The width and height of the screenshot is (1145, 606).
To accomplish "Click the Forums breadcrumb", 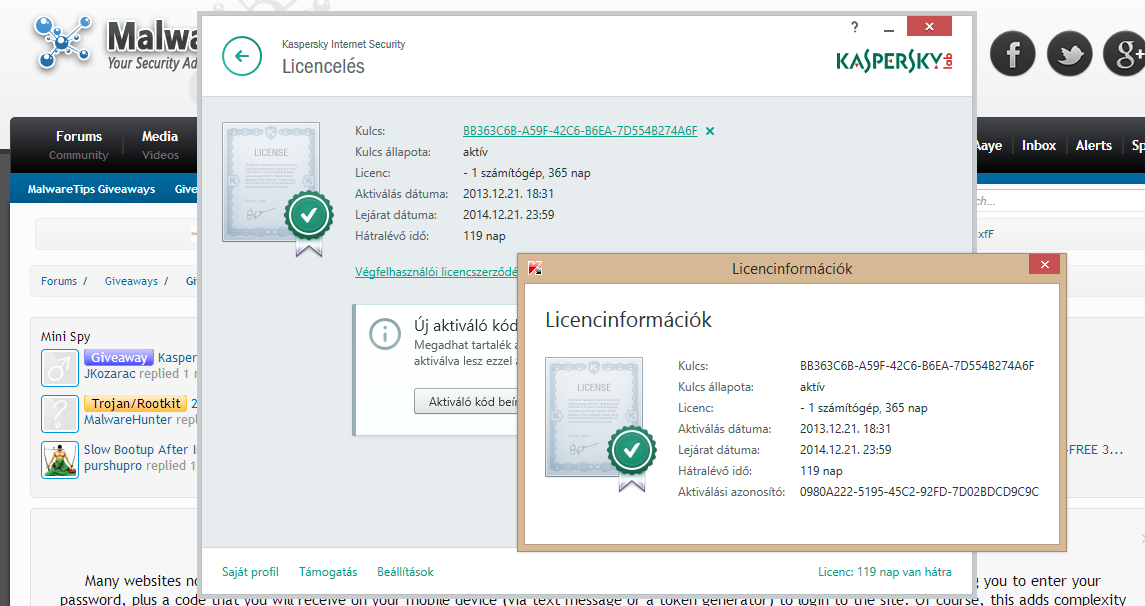I will coord(59,281).
